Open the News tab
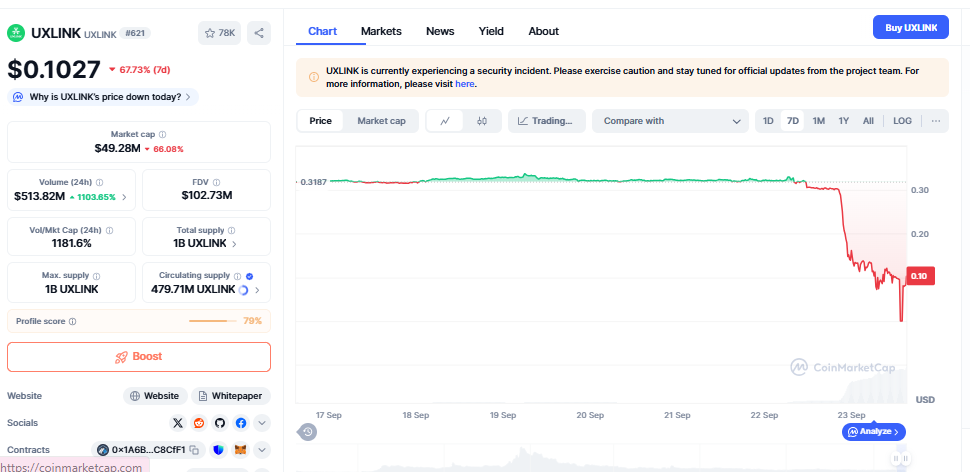Viewport: 970px width, 472px height. (440, 31)
